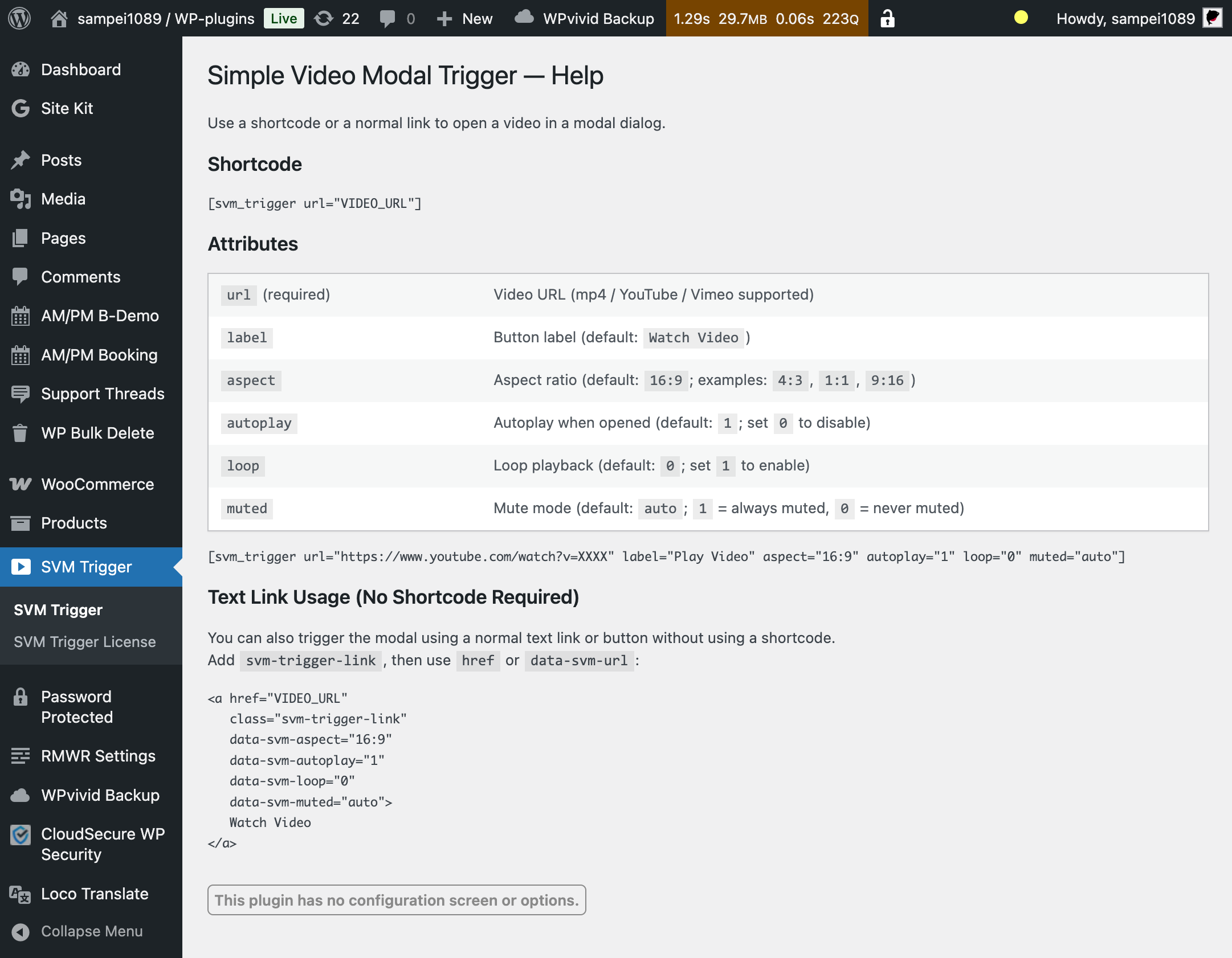The height and width of the screenshot is (958, 1232).
Task: Click the unlocked padlock icon
Action: pyautogui.click(x=887, y=19)
